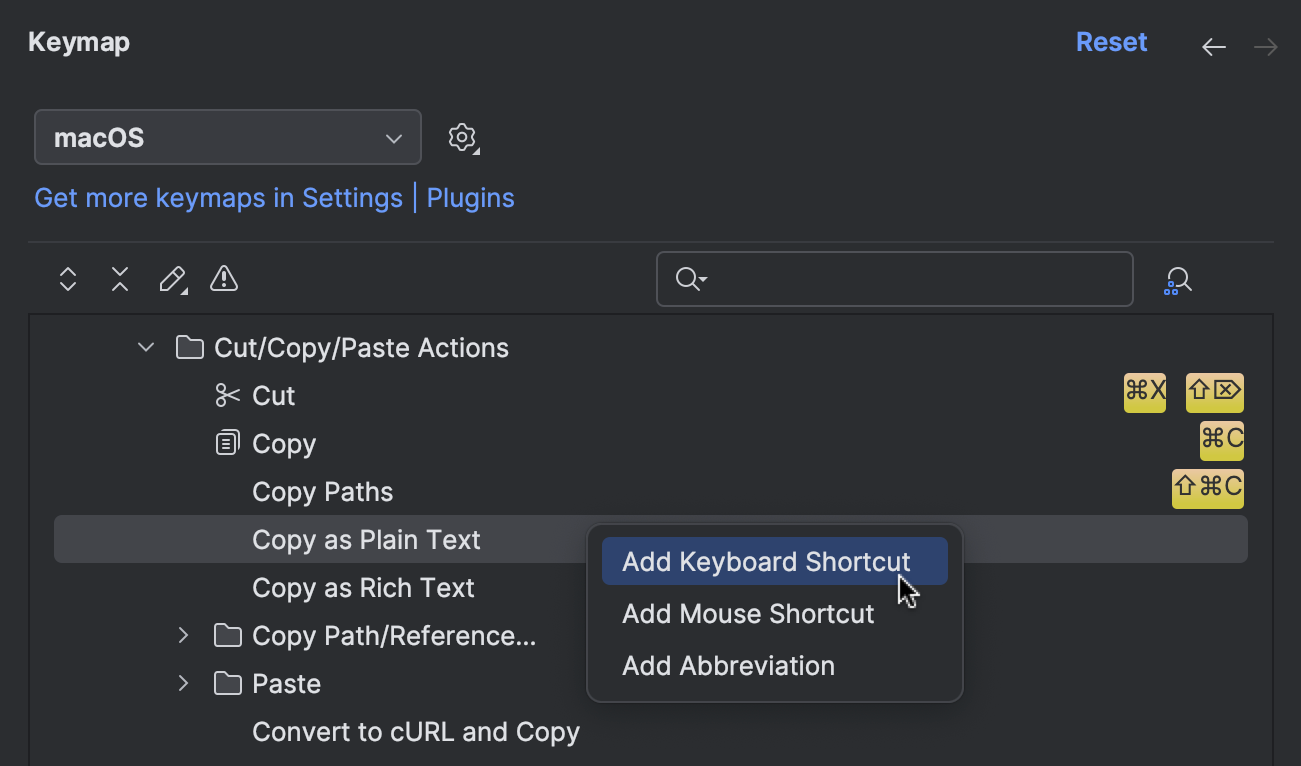Select Add Abbreviation in the context menu
The image size is (1301, 766).
[x=728, y=665]
